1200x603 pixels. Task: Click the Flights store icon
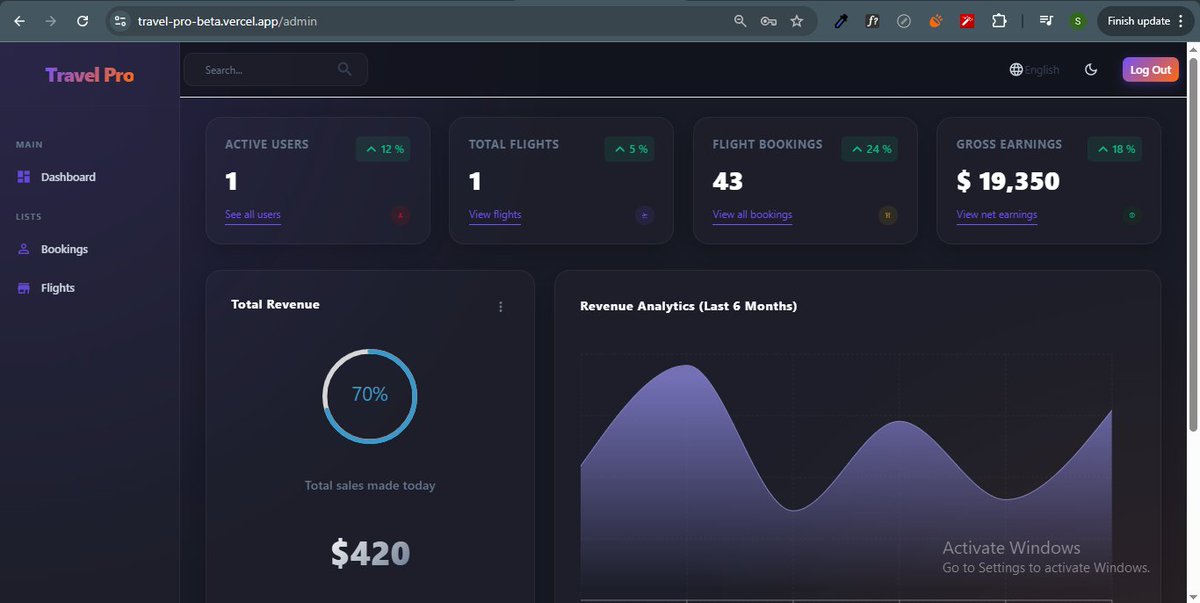(x=25, y=288)
